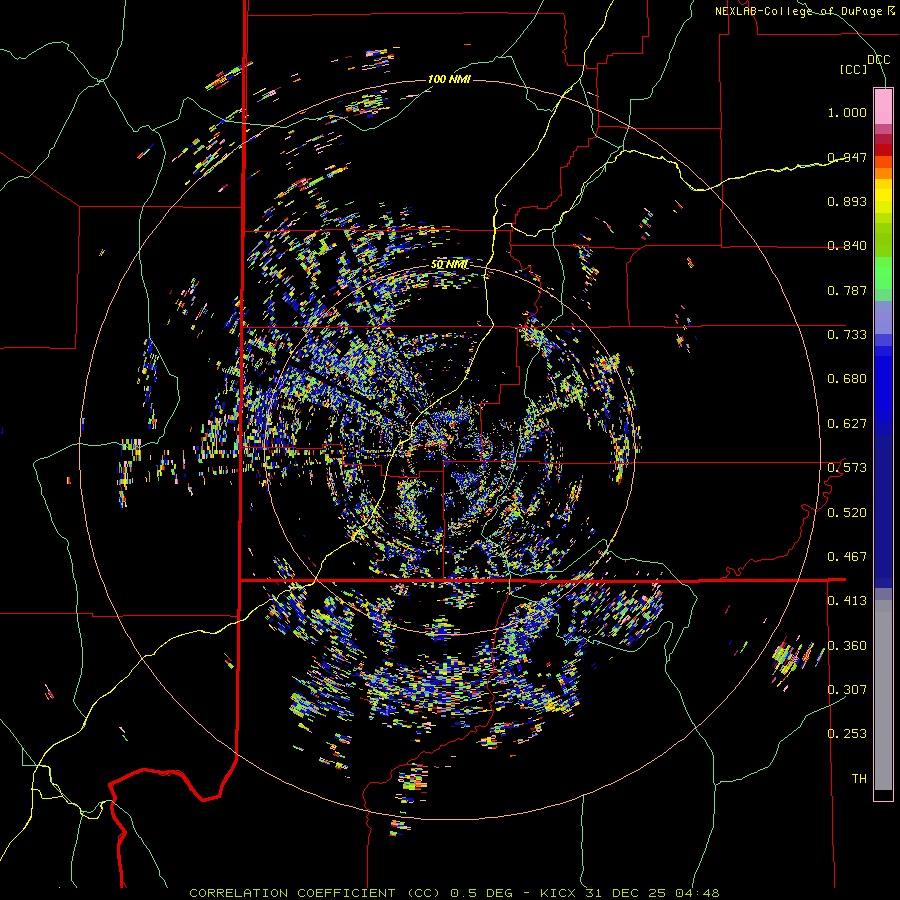This screenshot has width=900, height=900.
Task: Click the 100 NMI range ring label
Action: [449, 79]
